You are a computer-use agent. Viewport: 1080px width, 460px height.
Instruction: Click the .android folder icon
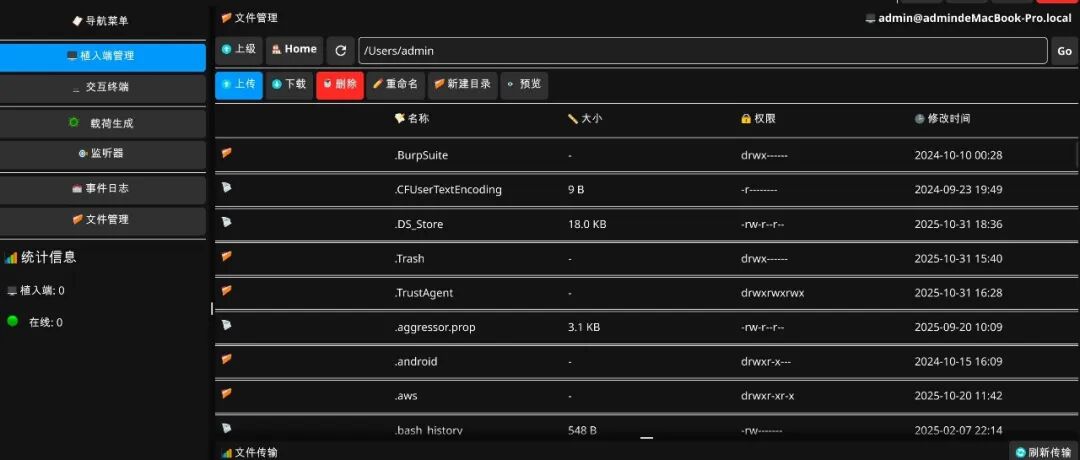click(x=227, y=359)
